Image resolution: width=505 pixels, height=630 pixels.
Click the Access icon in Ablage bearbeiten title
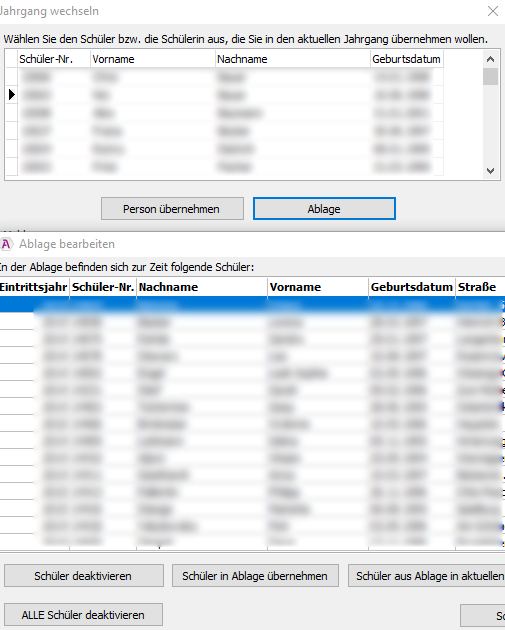(6, 244)
